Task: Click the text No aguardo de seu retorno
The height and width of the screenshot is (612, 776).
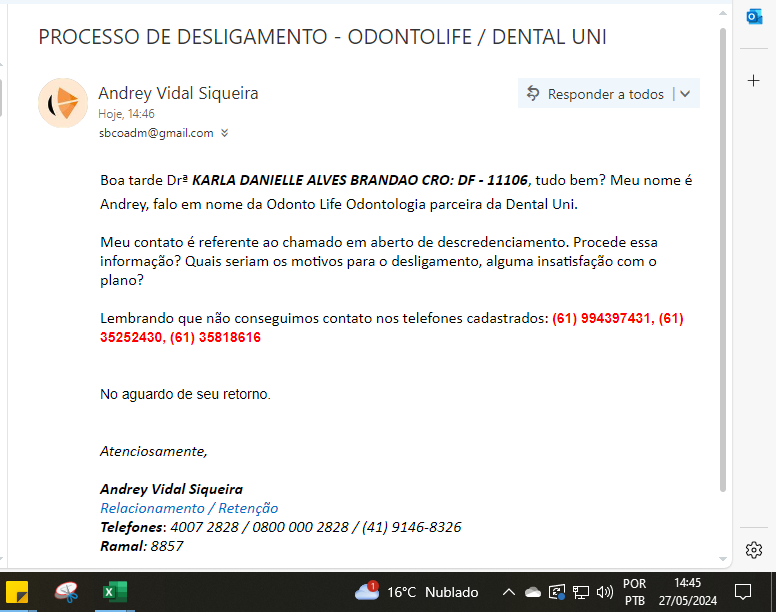Action: point(185,394)
